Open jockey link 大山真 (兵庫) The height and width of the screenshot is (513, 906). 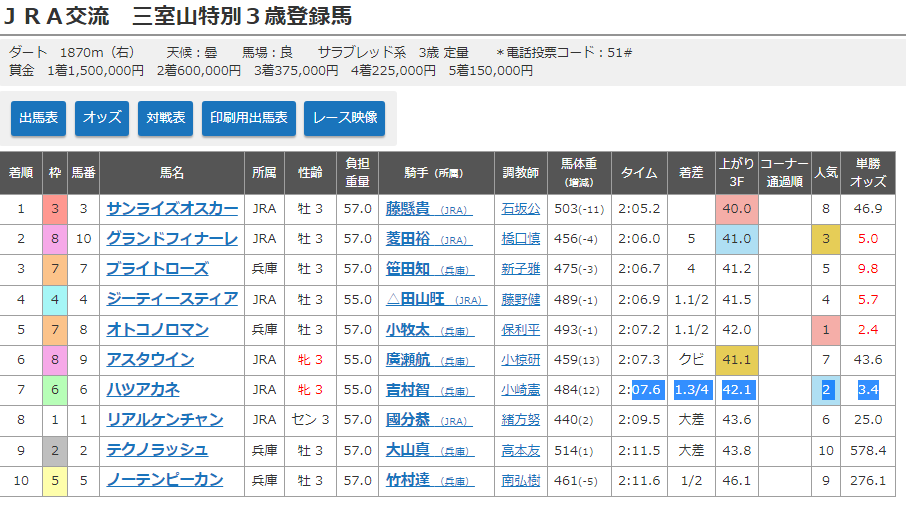pyautogui.click(x=430, y=450)
